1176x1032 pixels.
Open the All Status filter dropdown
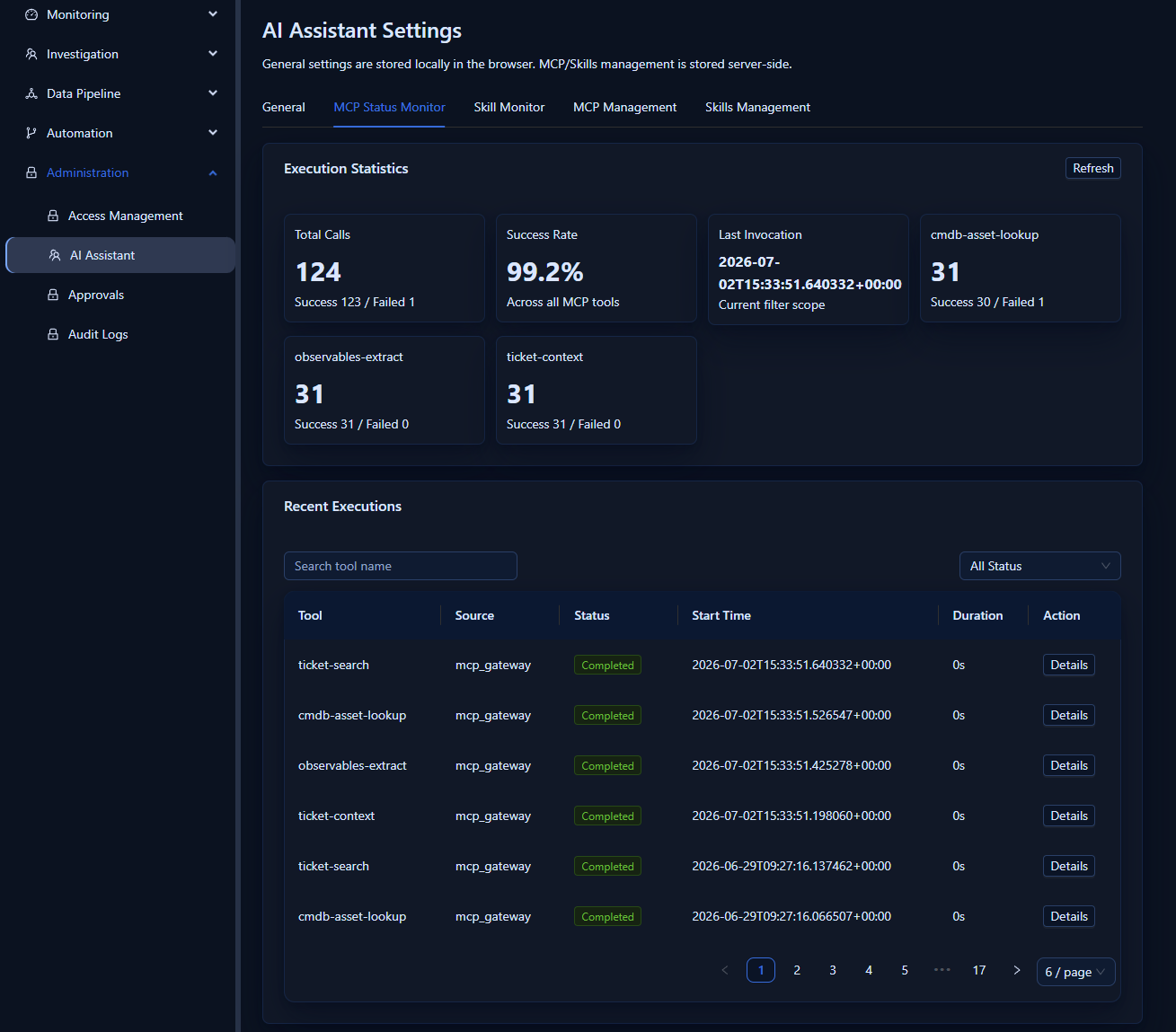(1039, 566)
